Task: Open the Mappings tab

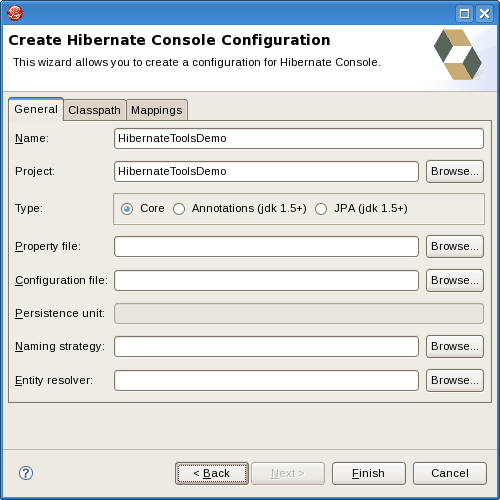Action: point(157,110)
